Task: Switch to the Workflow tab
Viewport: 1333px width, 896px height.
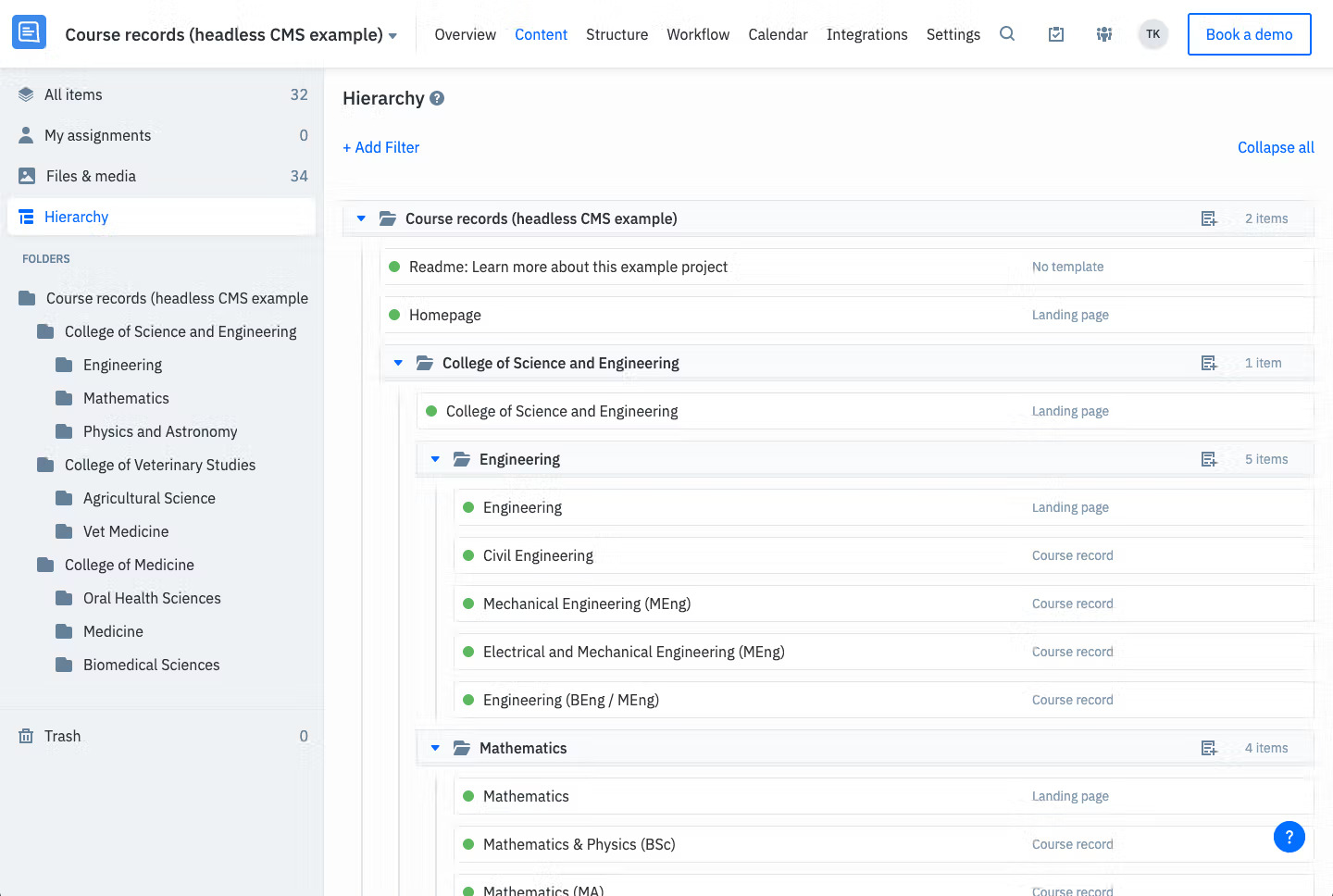Action: pyautogui.click(x=698, y=34)
